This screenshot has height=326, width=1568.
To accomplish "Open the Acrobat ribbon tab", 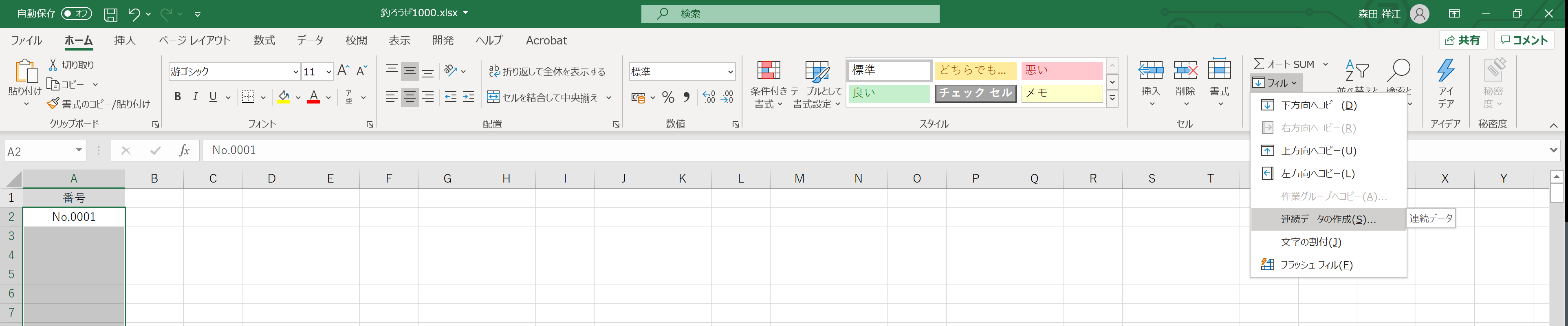I will tap(546, 40).
